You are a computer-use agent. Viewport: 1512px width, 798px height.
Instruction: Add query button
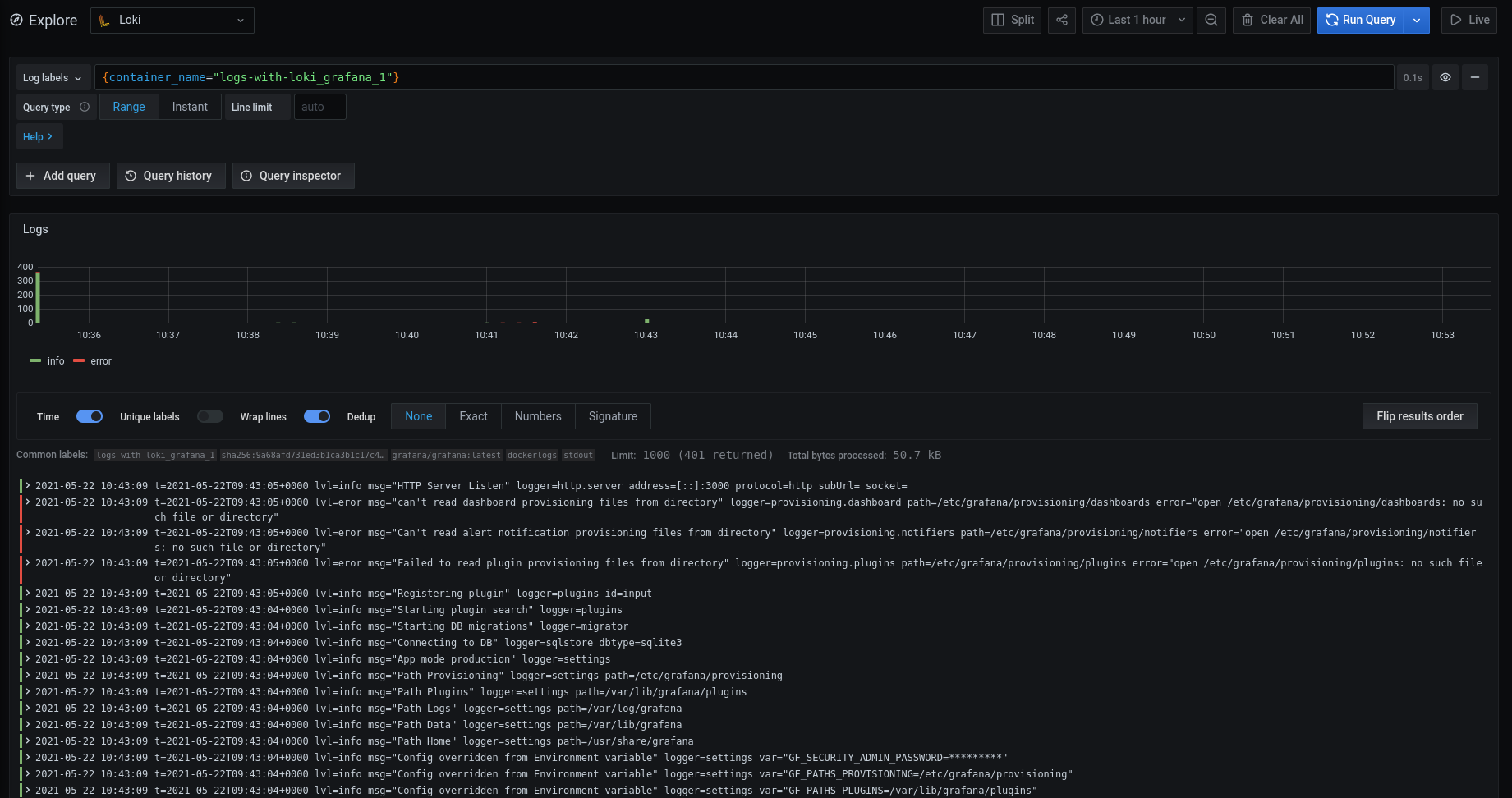(62, 176)
